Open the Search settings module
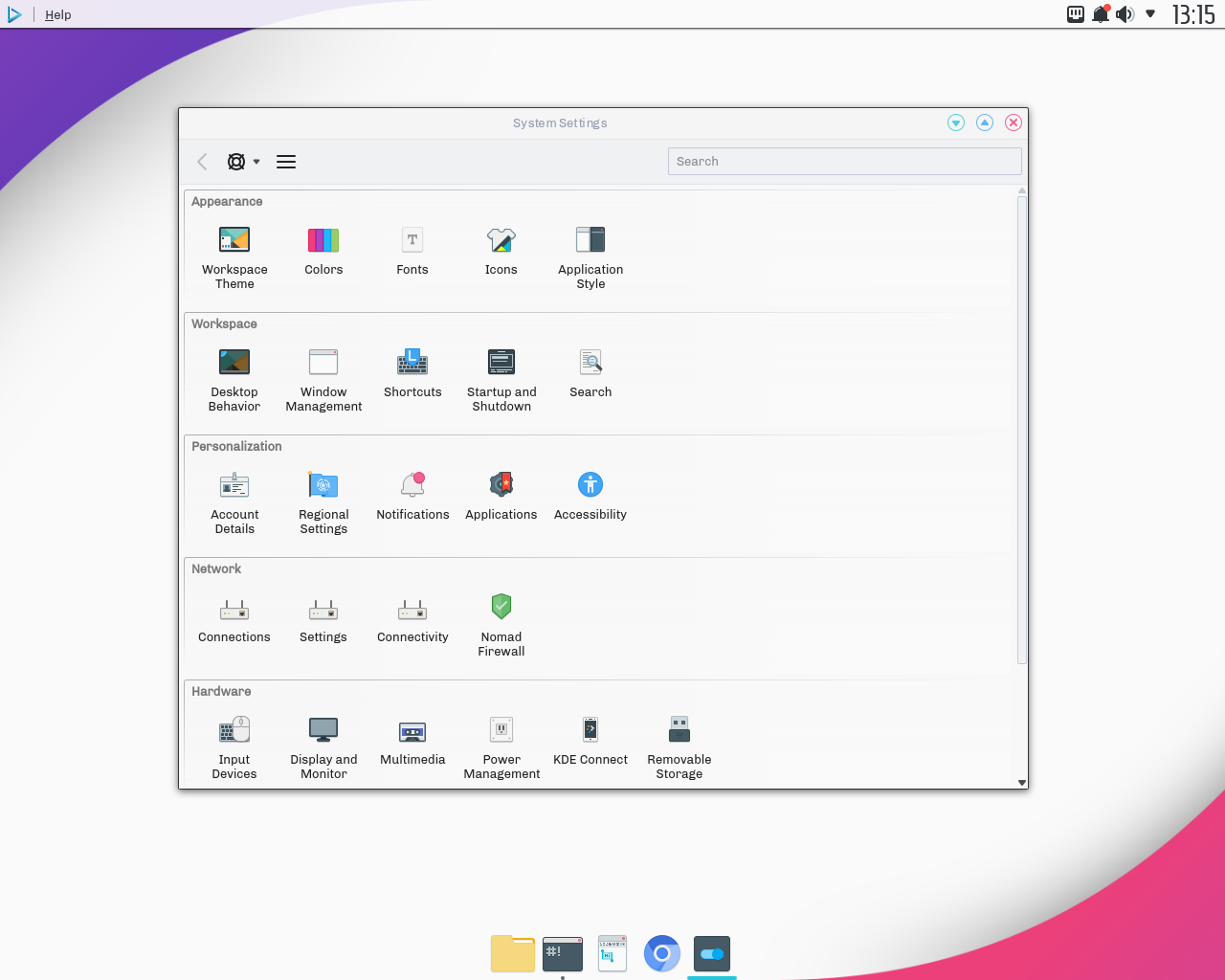Image resolution: width=1225 pixels, height=980 pixels. 590,372
